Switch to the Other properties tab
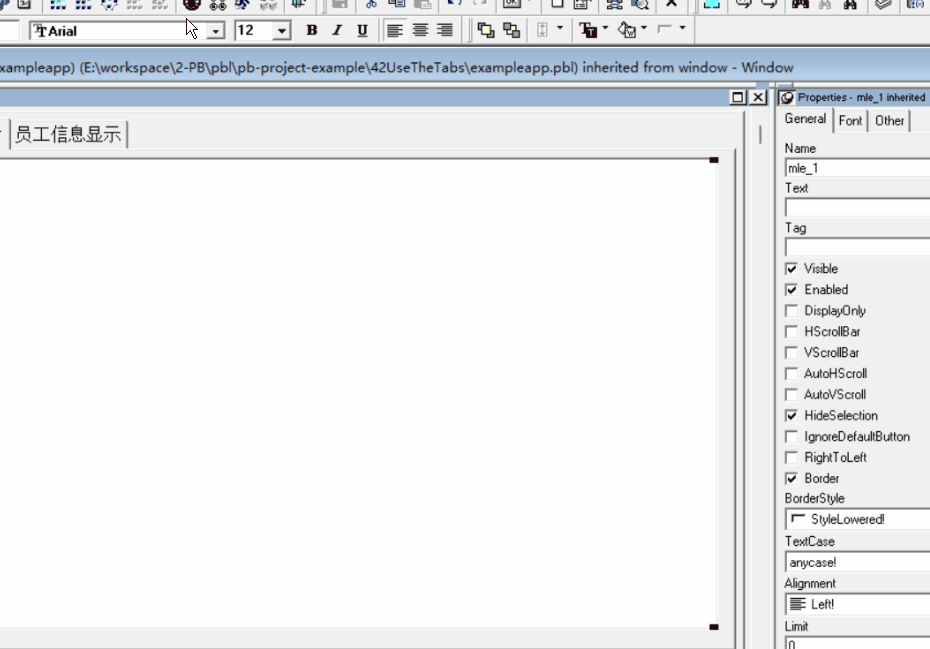 pyautogui.click(x=890, y=121)
